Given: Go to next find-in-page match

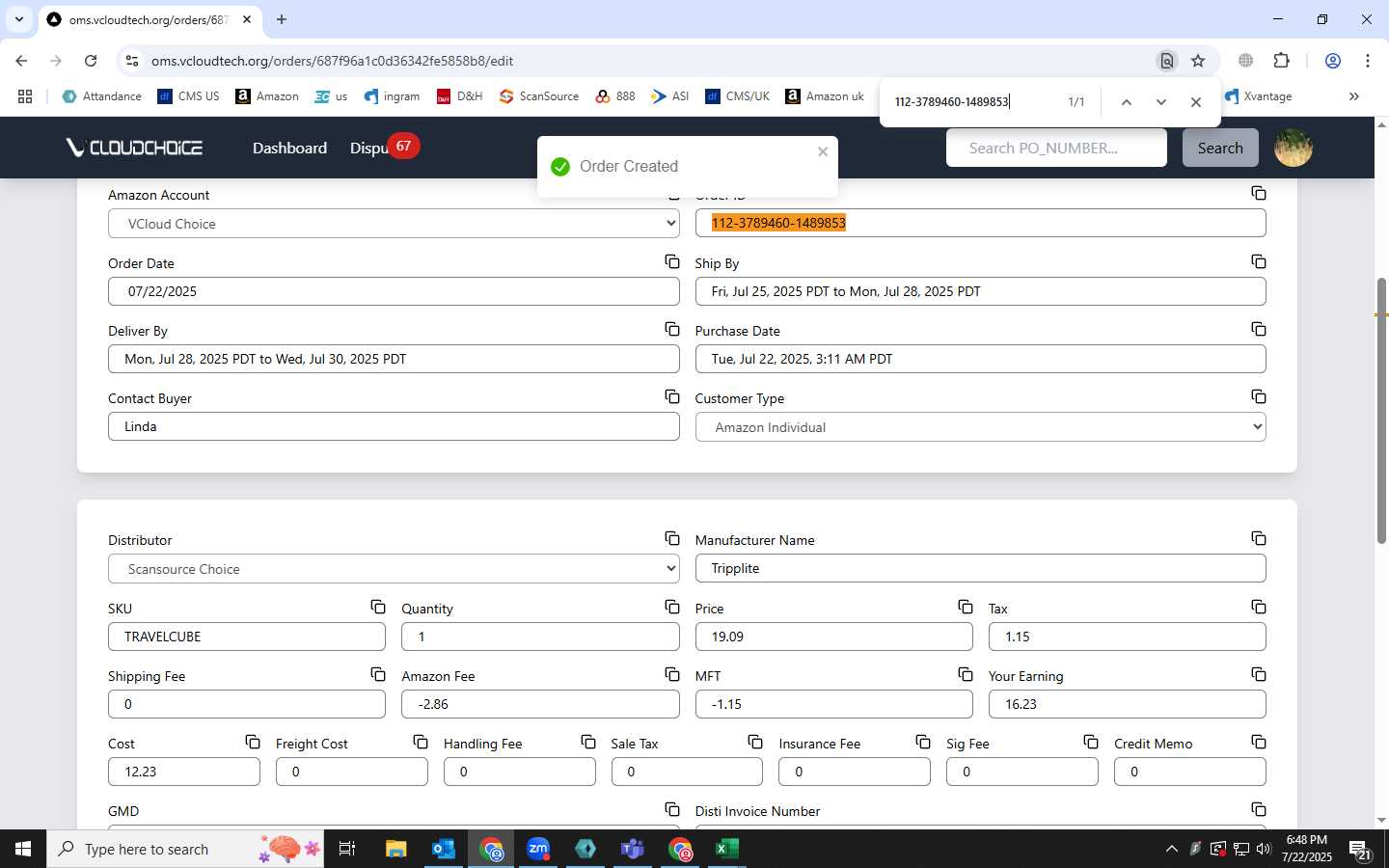Looking at the screenshot, I should click(1161, 102).
